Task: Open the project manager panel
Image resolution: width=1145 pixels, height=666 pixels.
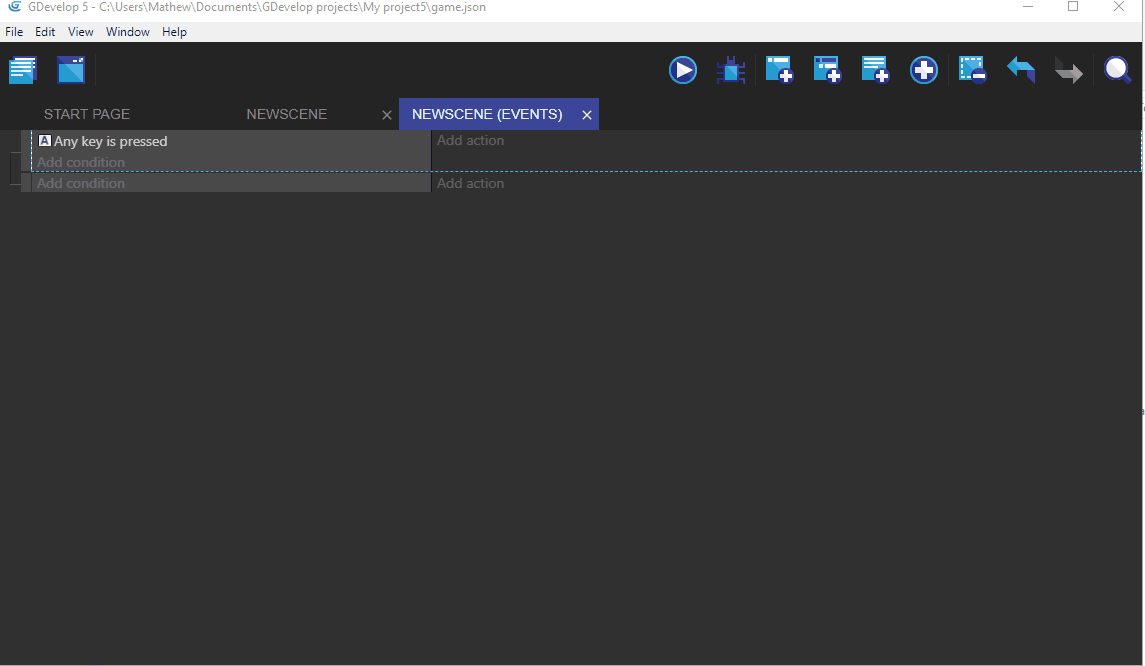Action: [22, 69]
